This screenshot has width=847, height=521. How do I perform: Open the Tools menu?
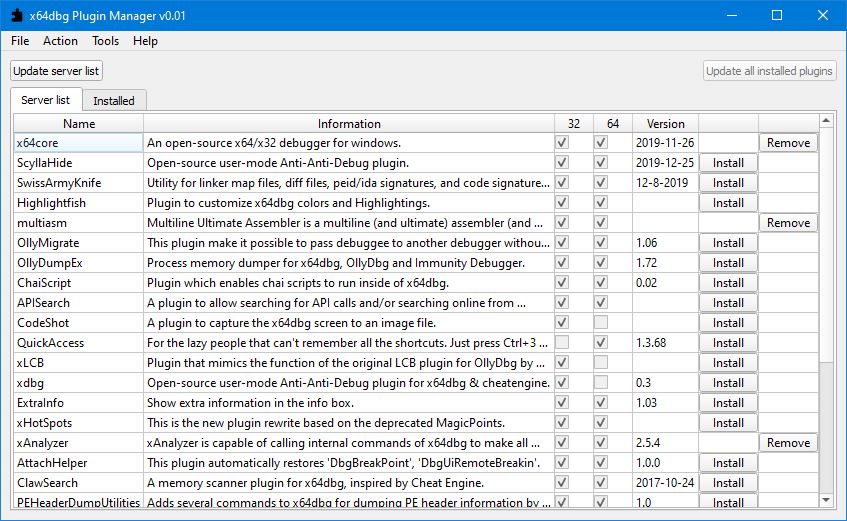pos(105,41)
